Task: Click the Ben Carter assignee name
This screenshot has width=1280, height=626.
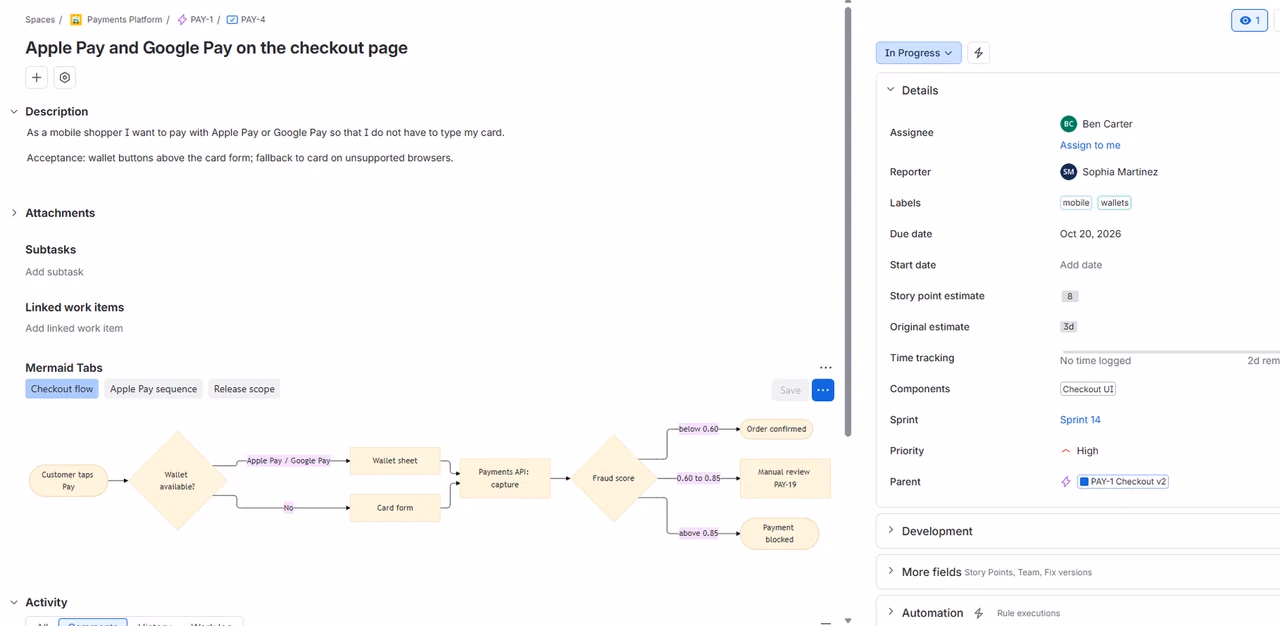Action: pos(1107,124)
